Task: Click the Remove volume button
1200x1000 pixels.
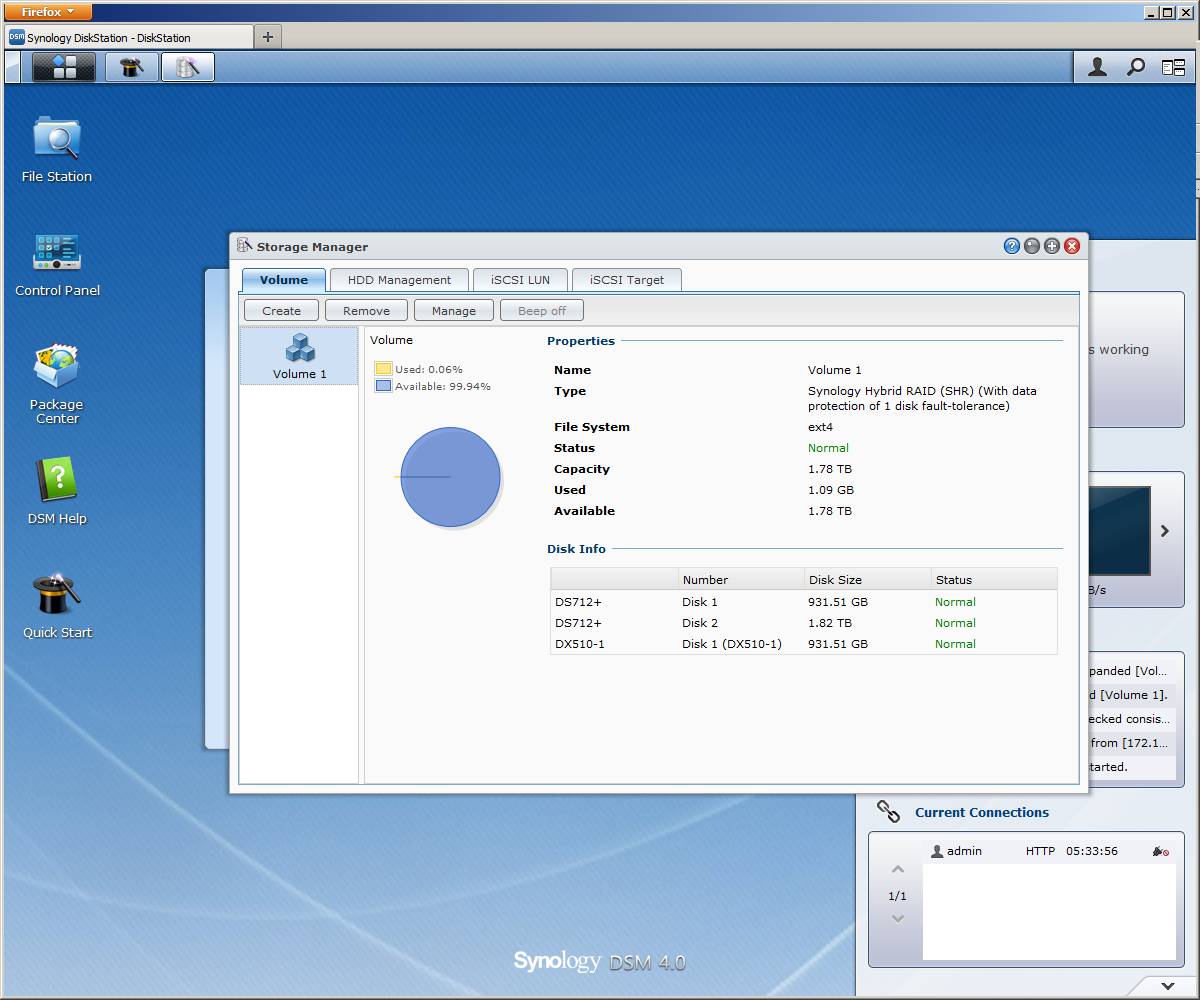Action: 366,311
